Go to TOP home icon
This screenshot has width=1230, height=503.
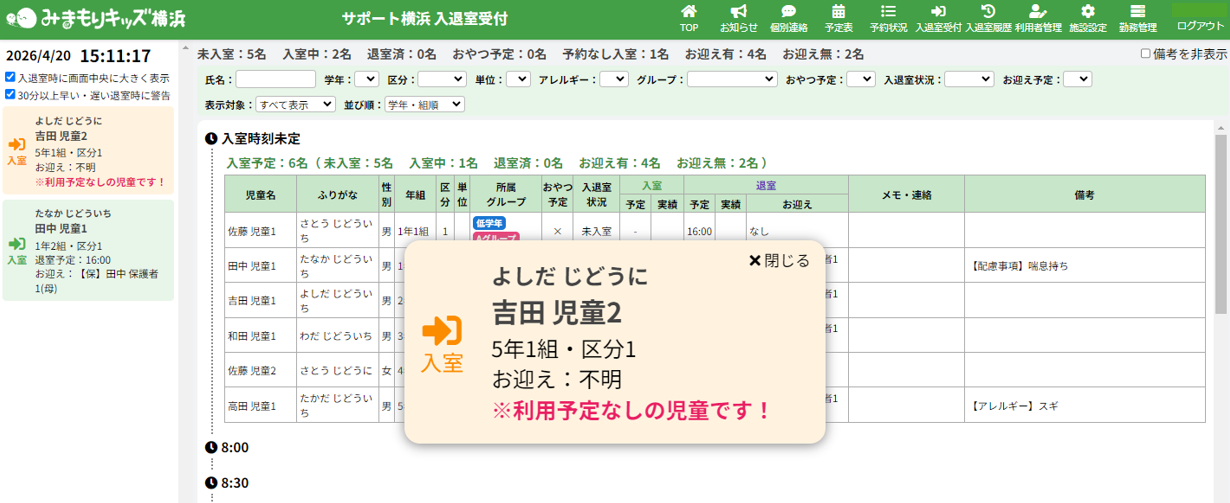tap(689, 18)
